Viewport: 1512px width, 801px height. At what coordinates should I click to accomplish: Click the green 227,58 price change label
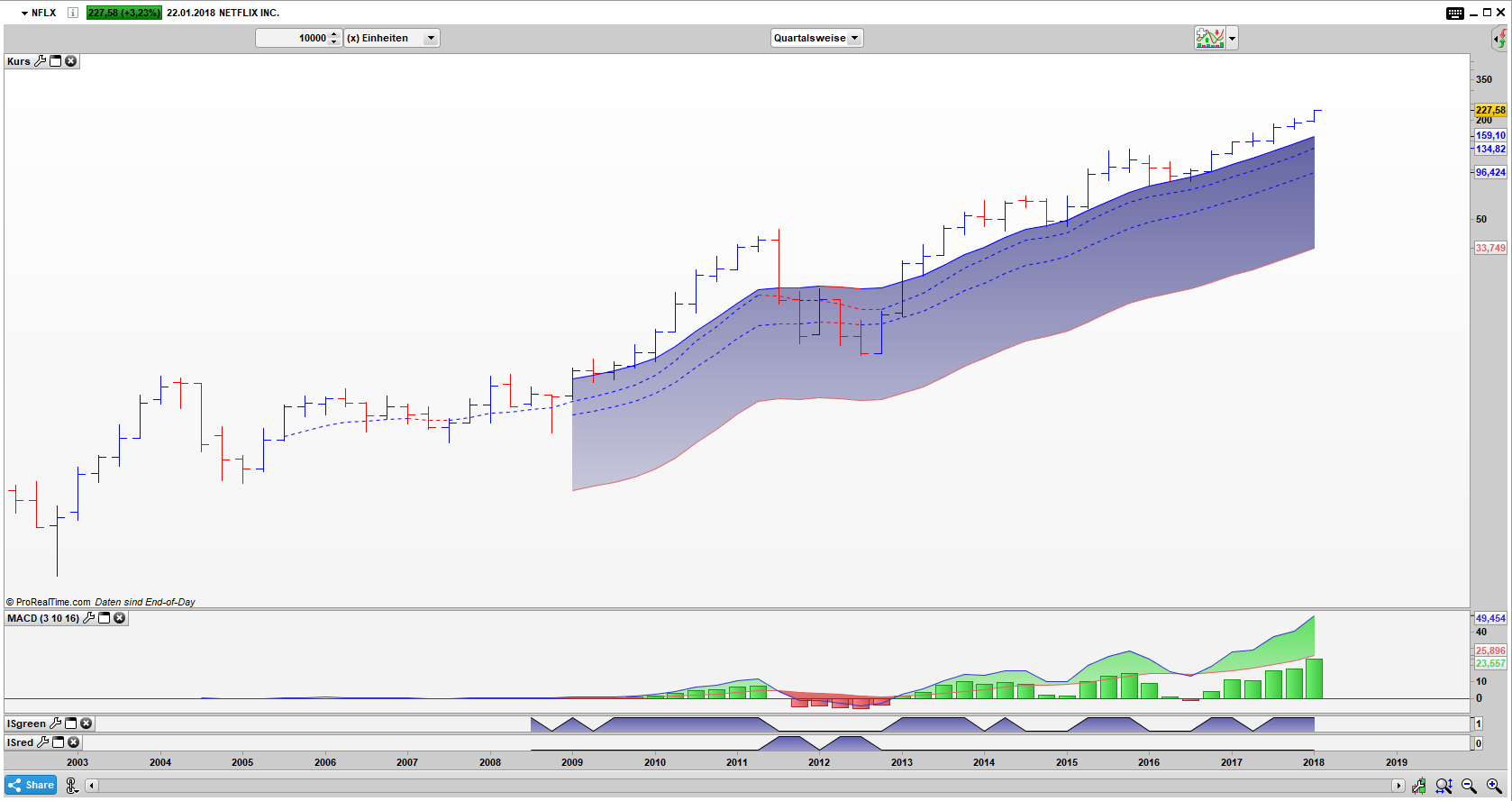pyautogui.click(x=123, y=13)
